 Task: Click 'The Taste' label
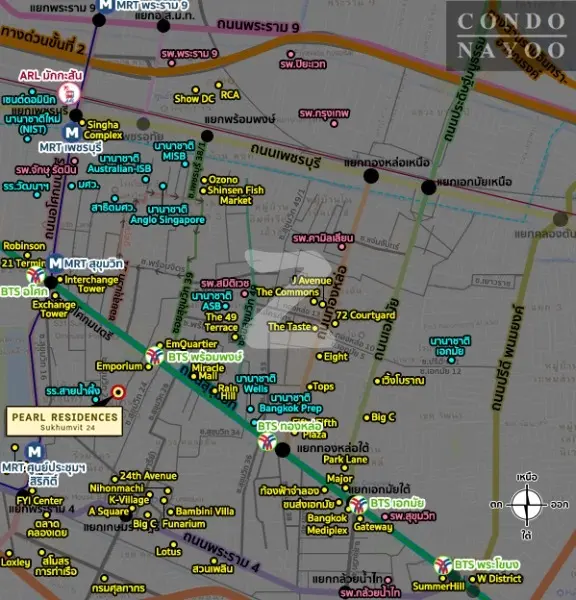pyautogui.click(x=289, y=326)
